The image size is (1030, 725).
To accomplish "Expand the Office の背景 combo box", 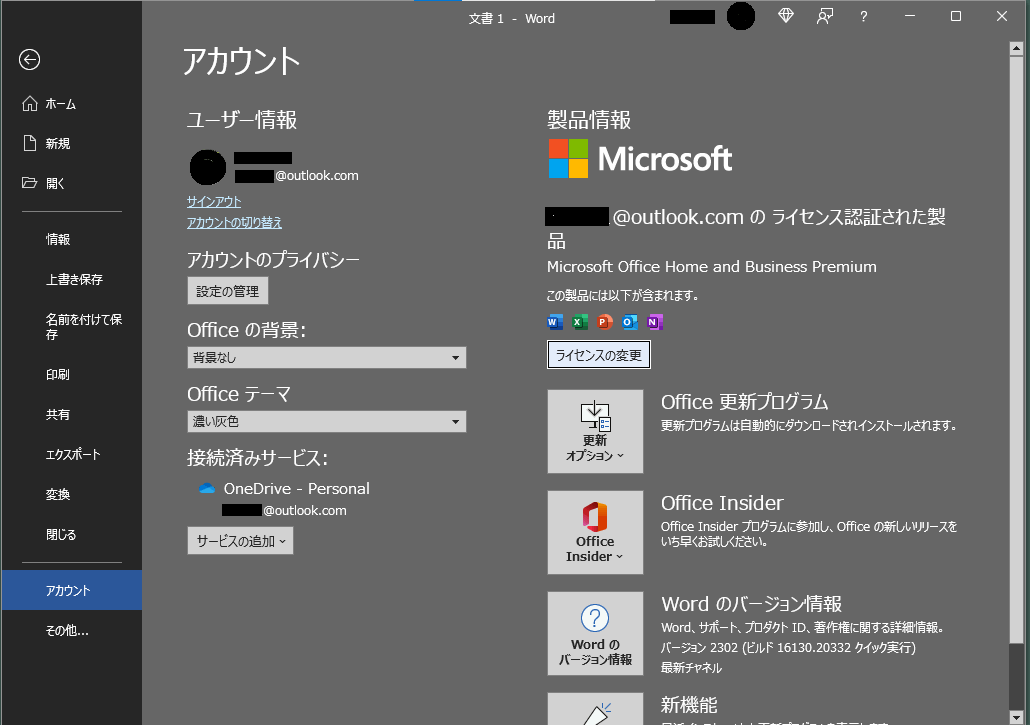I will pyautogui.click(x=326, y=358).
